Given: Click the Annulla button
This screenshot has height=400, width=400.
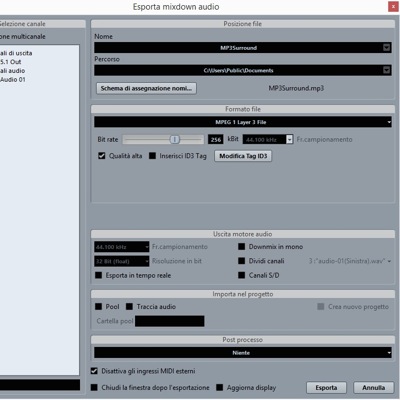Looking at the screenshot, I should pyautogui.click(x=373, y=388).
